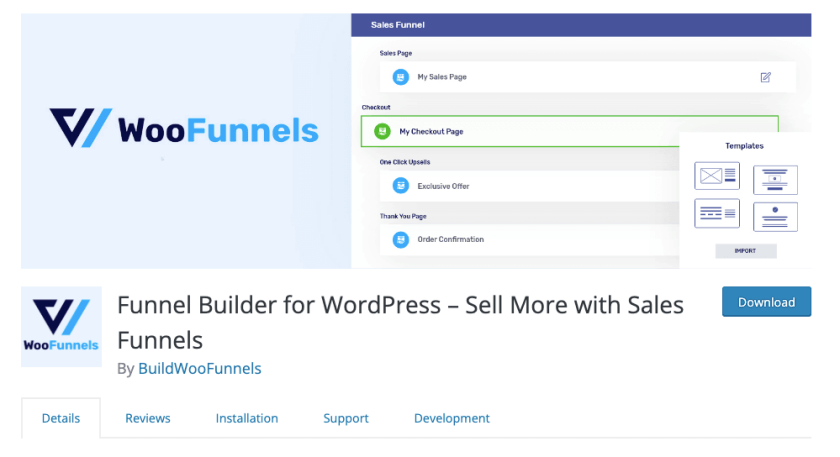Click the blue icon beside My Sales Page
This screenshot has width=840, height=457.
point(400,77)
